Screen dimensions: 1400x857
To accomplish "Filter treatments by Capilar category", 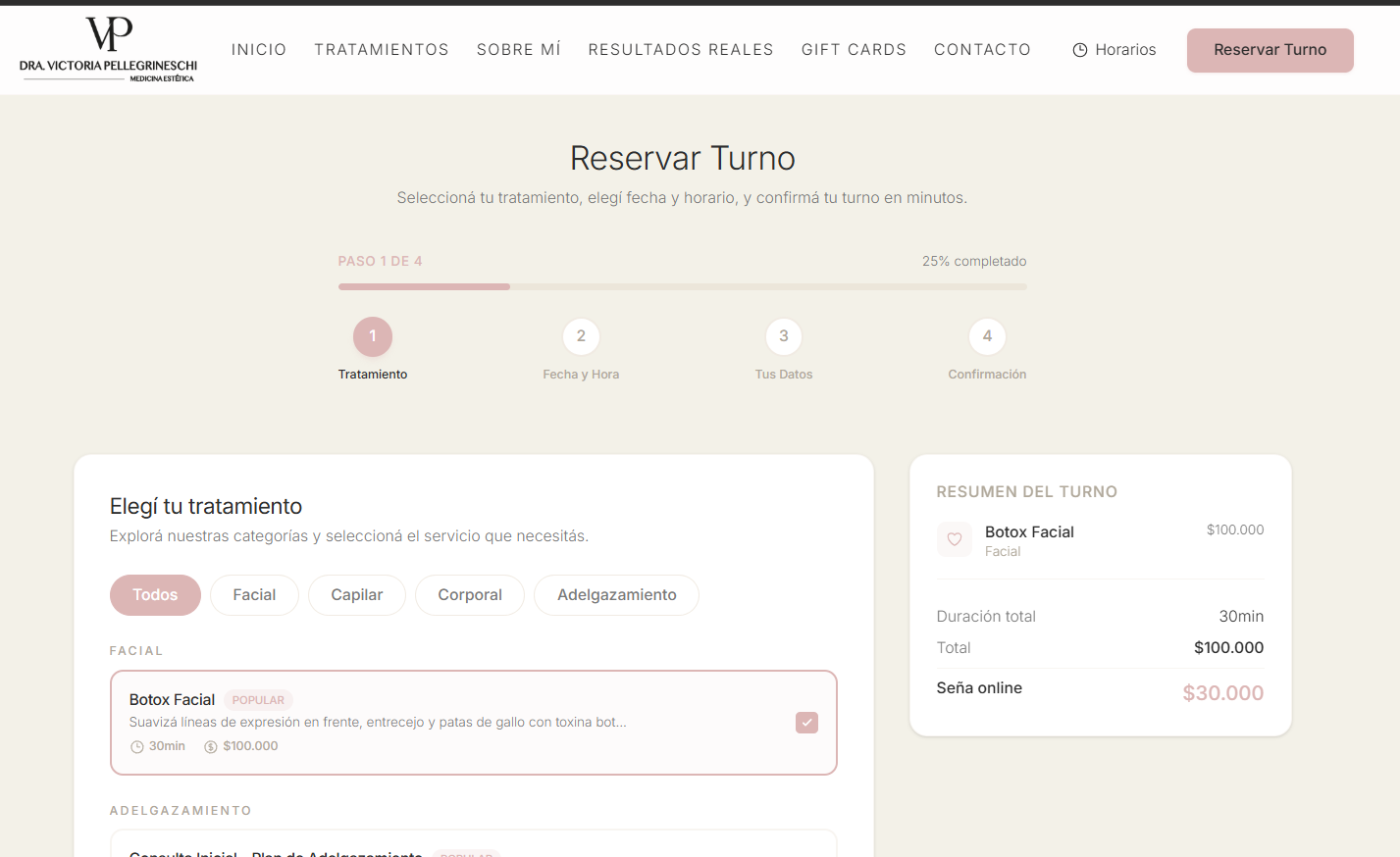I will pyautogui.click(x=356, y=595).
